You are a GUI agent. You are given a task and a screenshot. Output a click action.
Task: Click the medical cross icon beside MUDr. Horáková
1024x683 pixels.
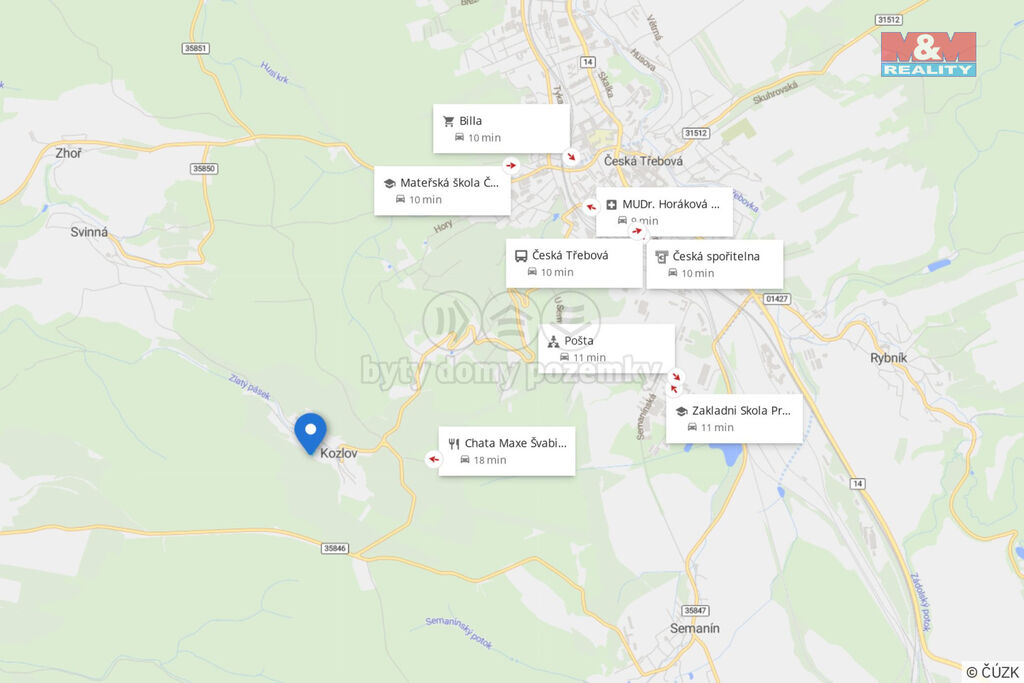pos(611,205)
